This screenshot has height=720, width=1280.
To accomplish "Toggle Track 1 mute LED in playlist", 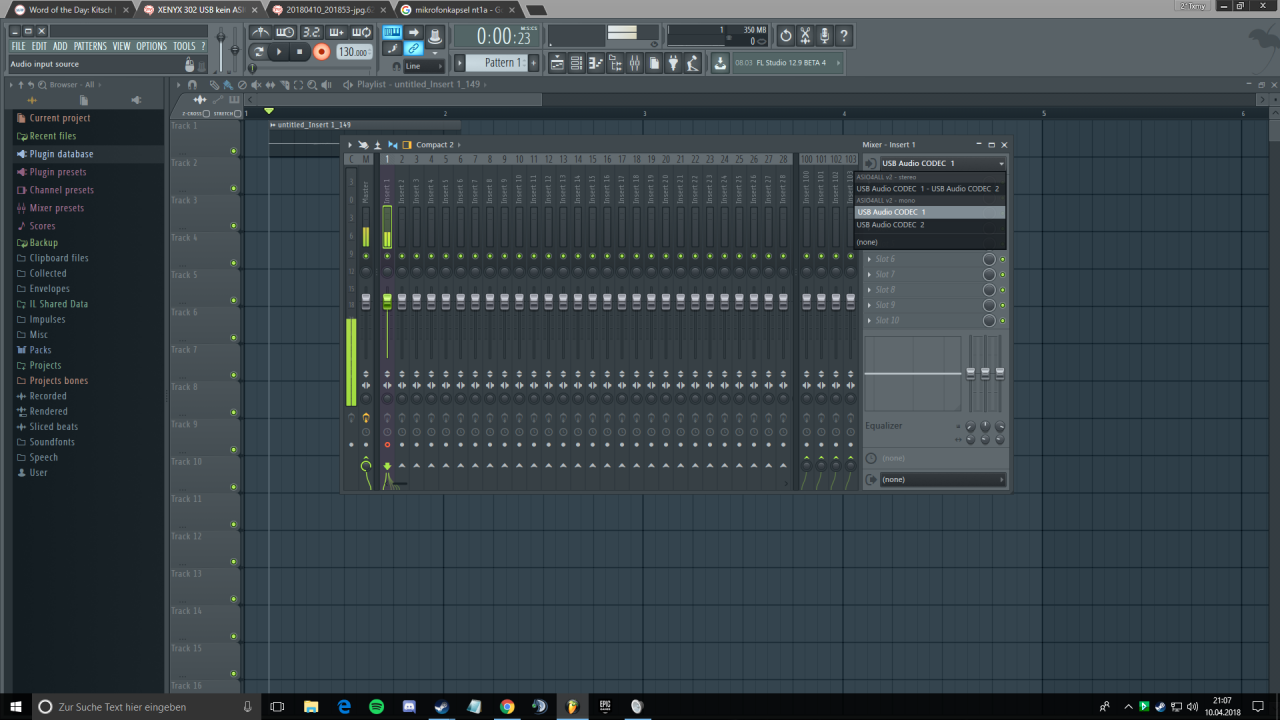I will pos(234,151).
